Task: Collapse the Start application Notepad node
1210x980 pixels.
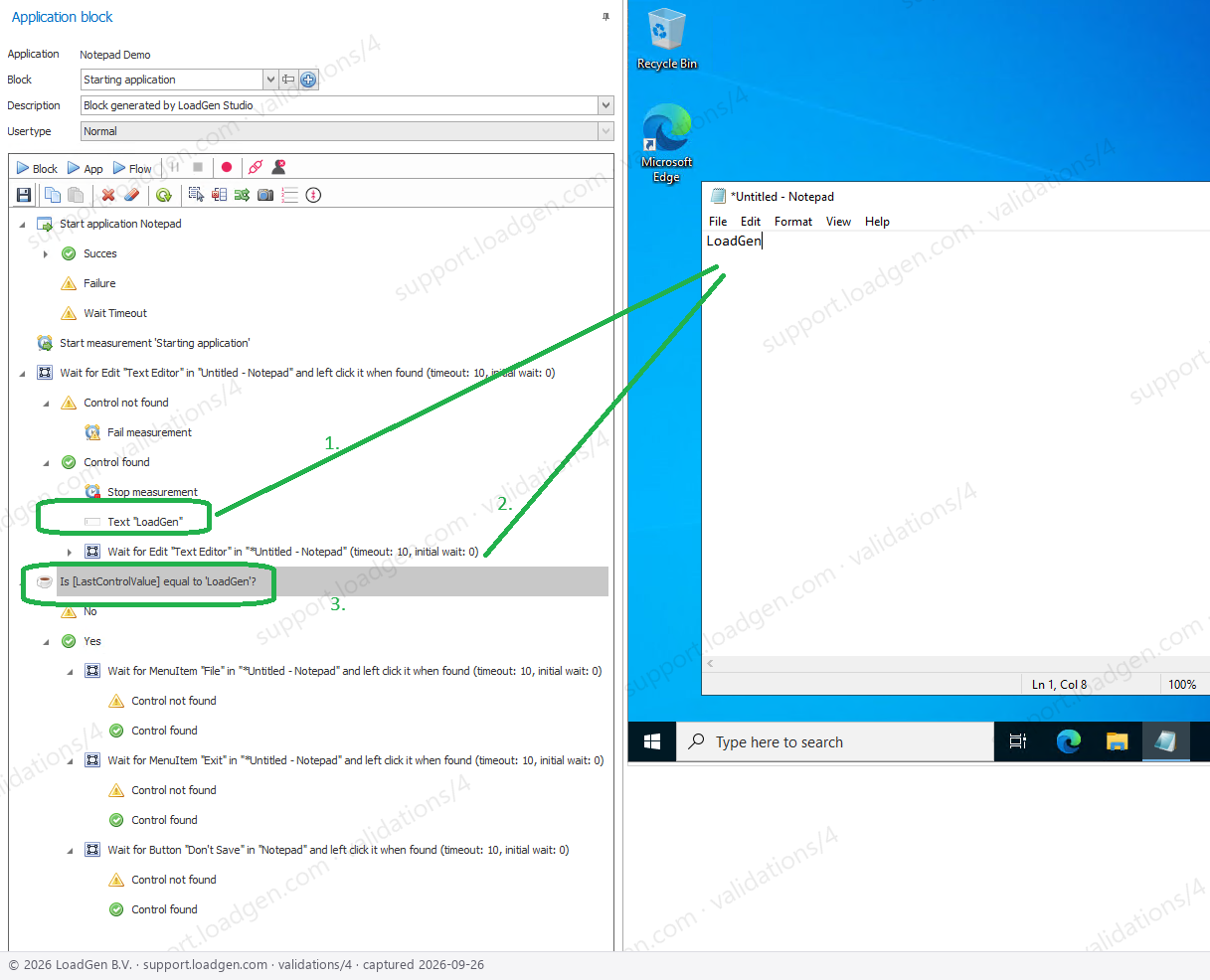Action: tap(23, 225)
